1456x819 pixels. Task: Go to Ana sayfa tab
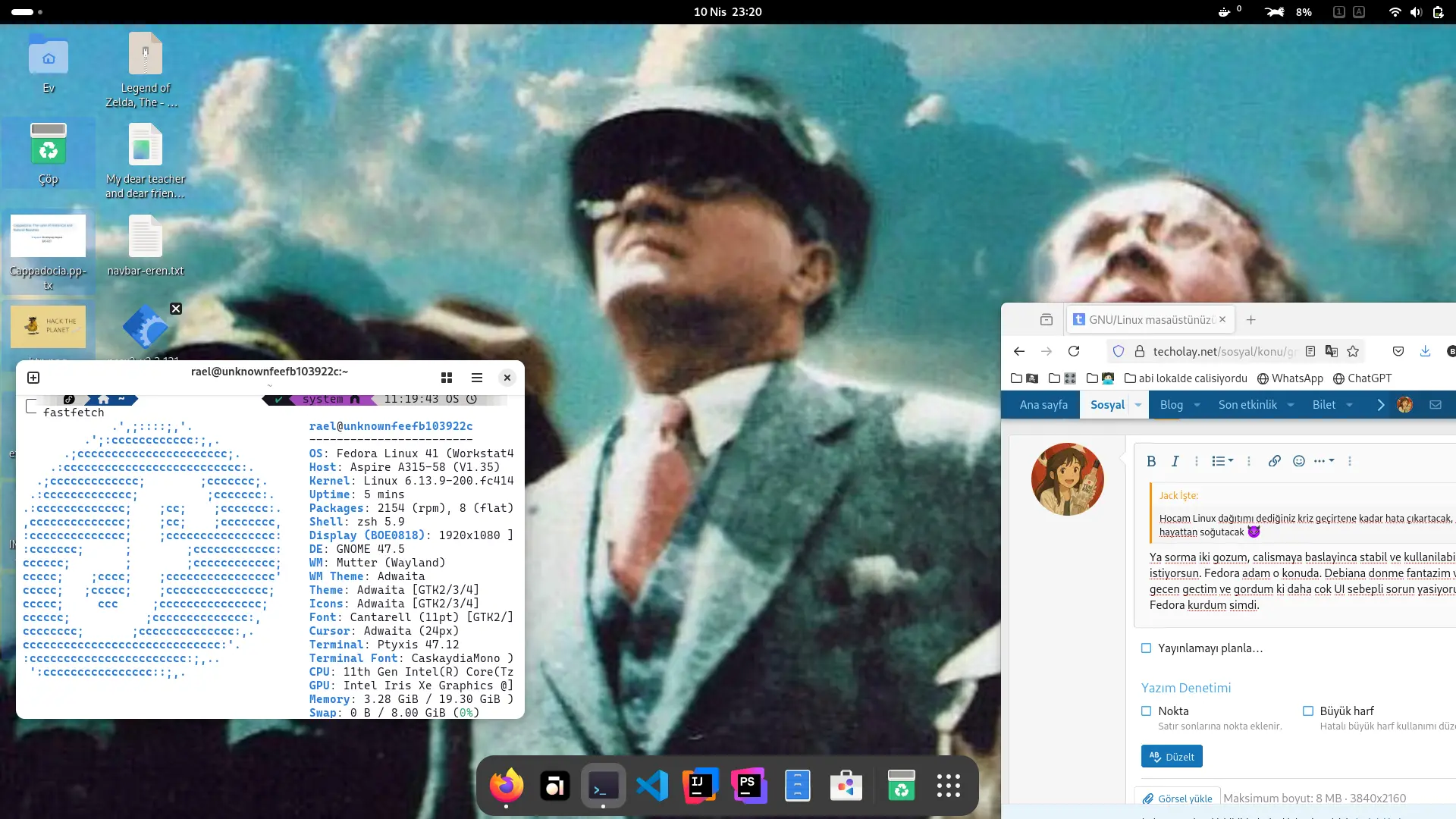click(x=1043, y=405)
